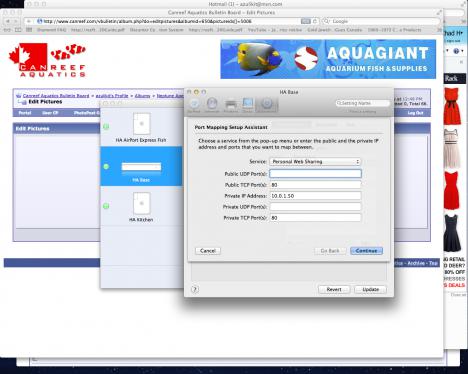Click the Go Back button

(x=330, y=251)
